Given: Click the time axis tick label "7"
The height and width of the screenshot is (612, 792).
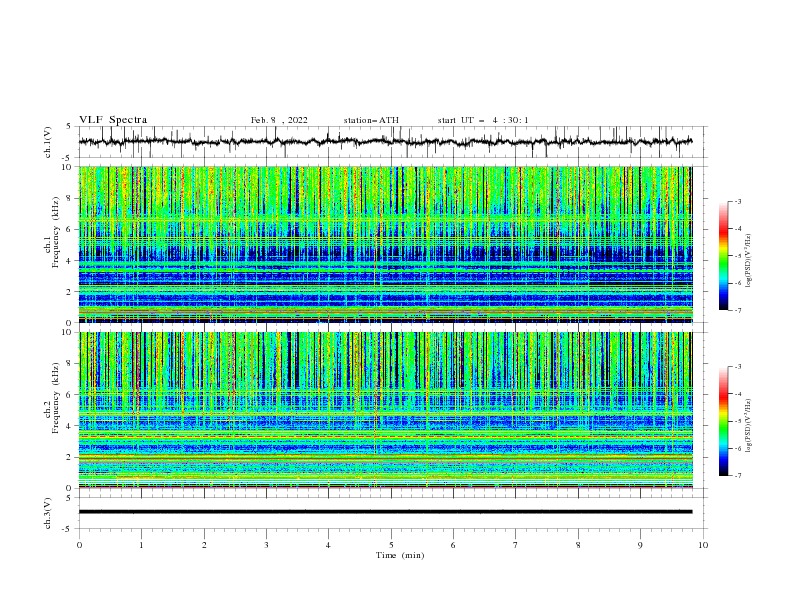Looking at the screenshot, I should point(516,545).
